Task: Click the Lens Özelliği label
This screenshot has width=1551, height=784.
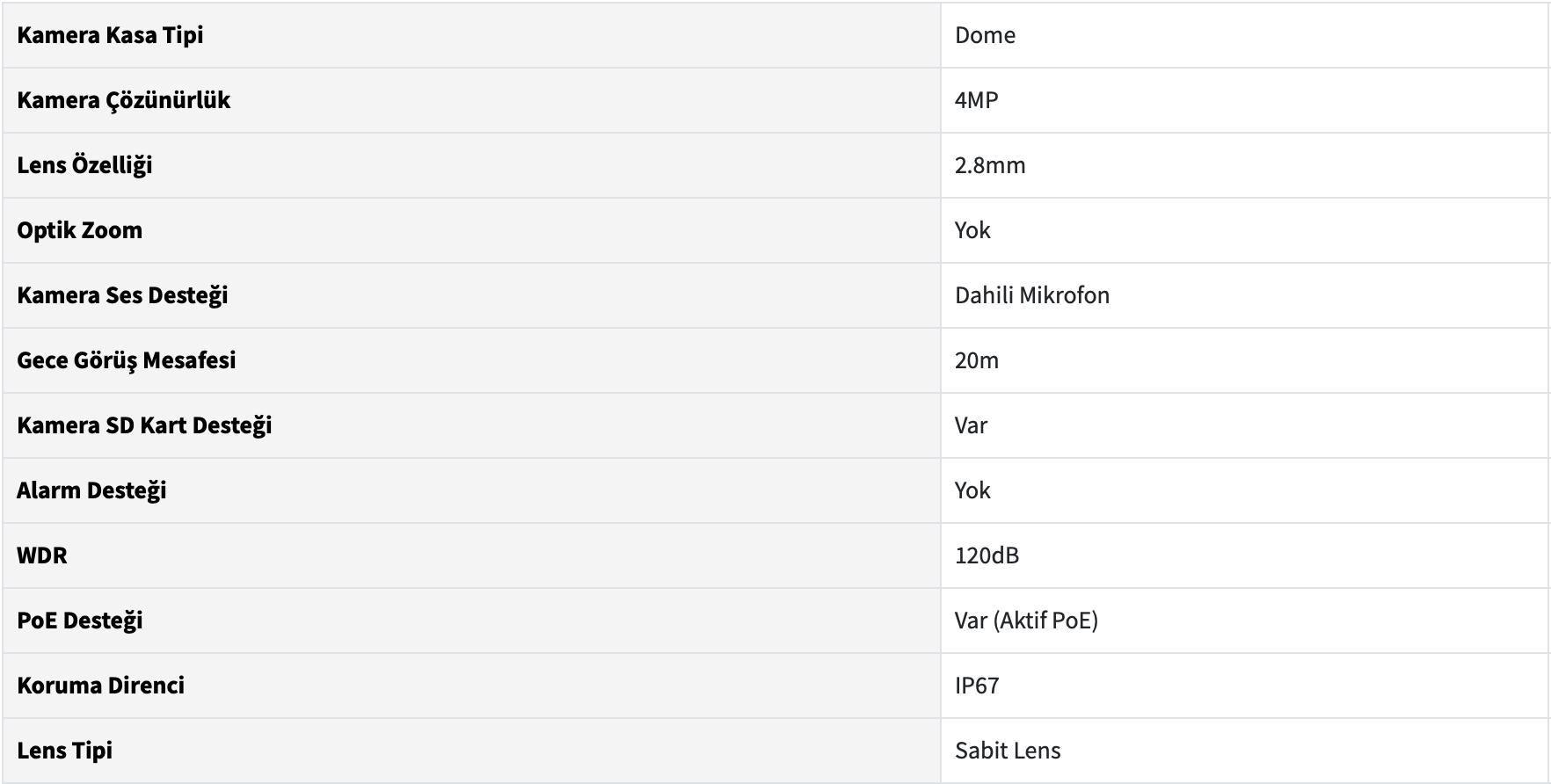Action: (84, 165)
